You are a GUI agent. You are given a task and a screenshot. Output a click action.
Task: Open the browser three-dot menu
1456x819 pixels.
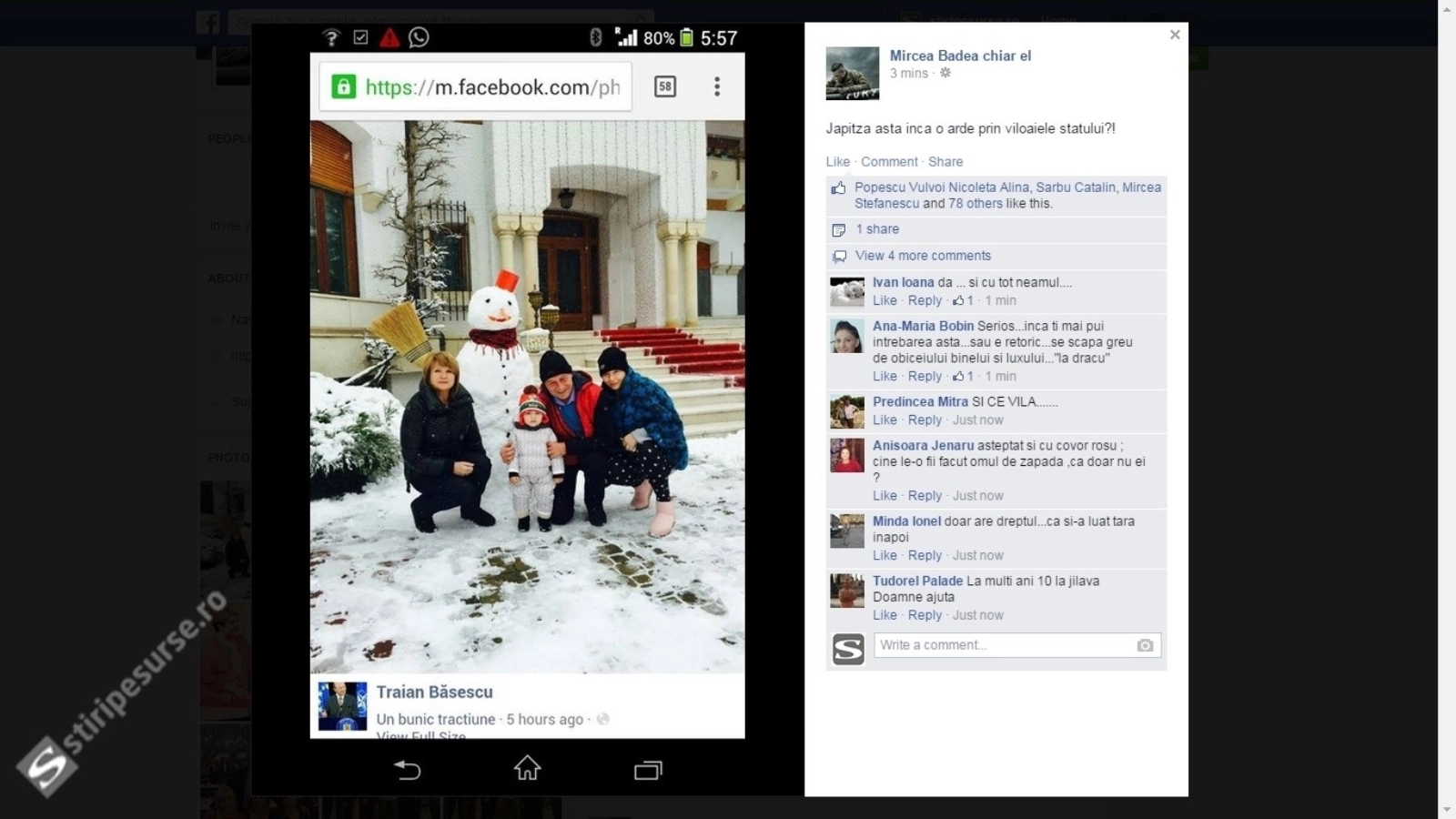(x=717, y=86)
